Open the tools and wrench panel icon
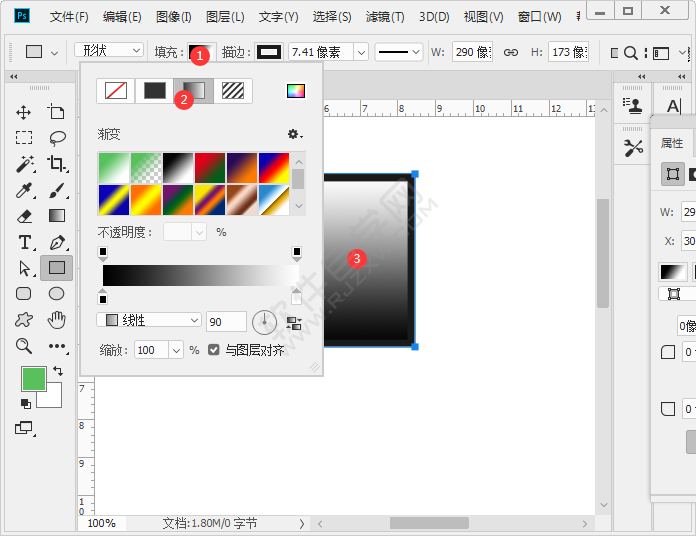This screenshot has height=536, width=696. (633, 148)
